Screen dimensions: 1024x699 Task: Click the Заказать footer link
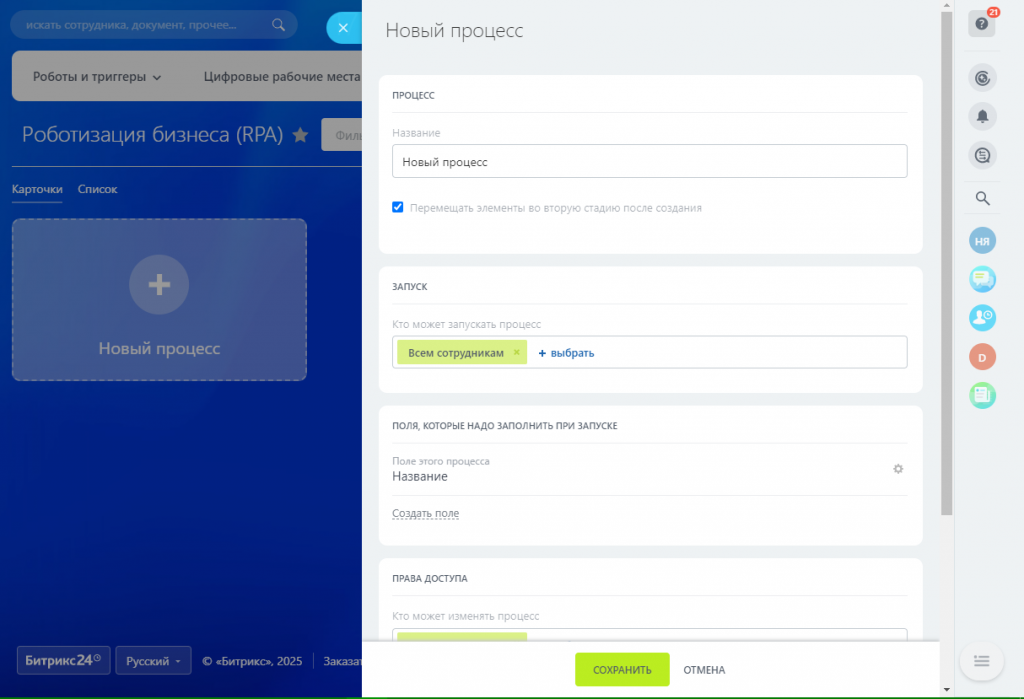click(x=342, y=661)
